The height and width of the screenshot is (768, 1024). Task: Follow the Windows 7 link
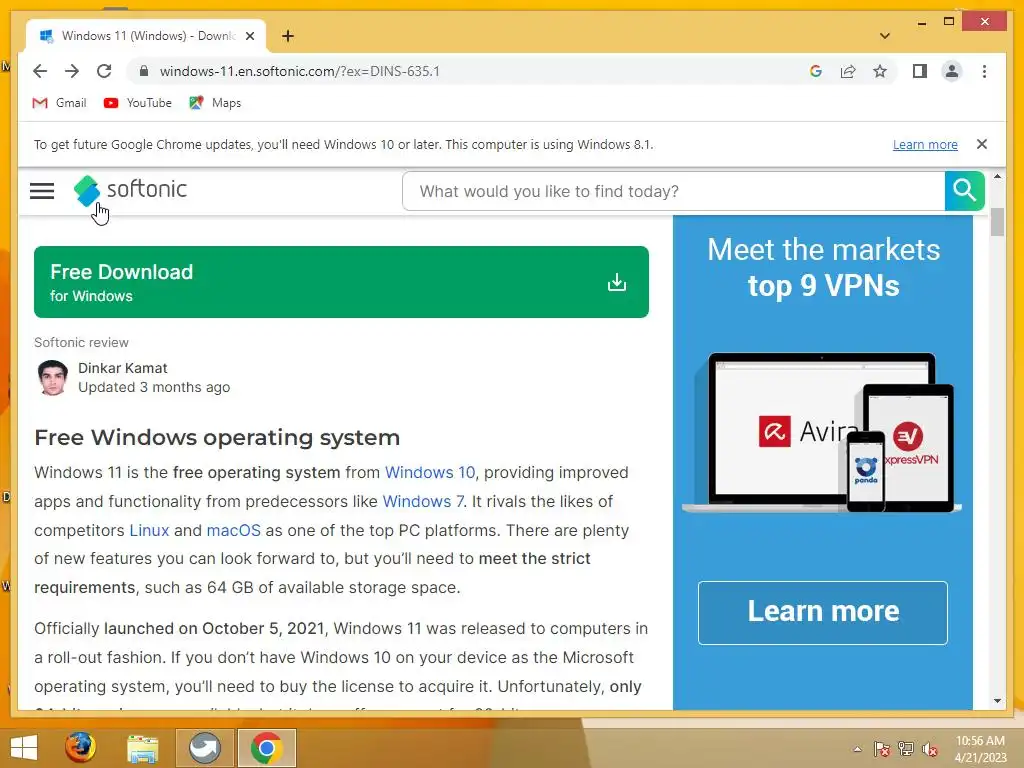423,501
